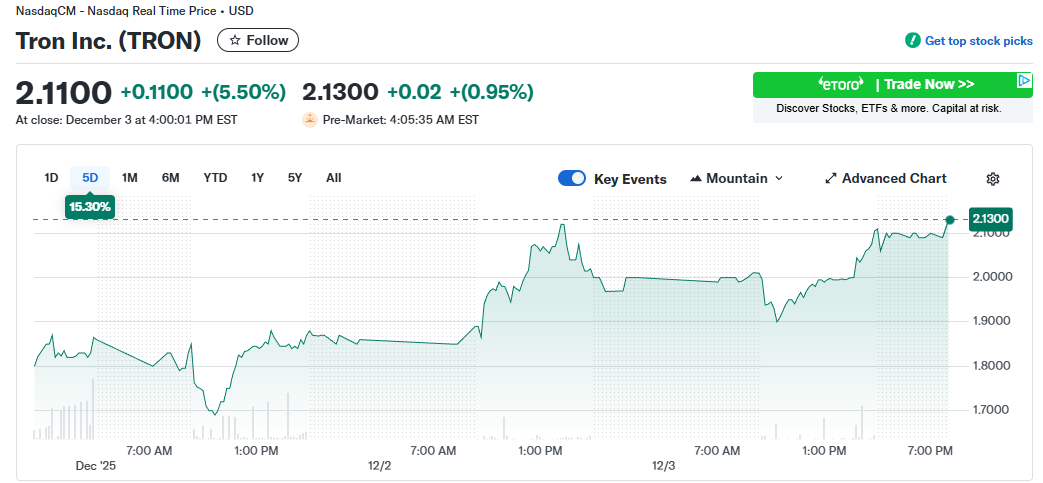Select the 1D time range tab

click(51, 178)
